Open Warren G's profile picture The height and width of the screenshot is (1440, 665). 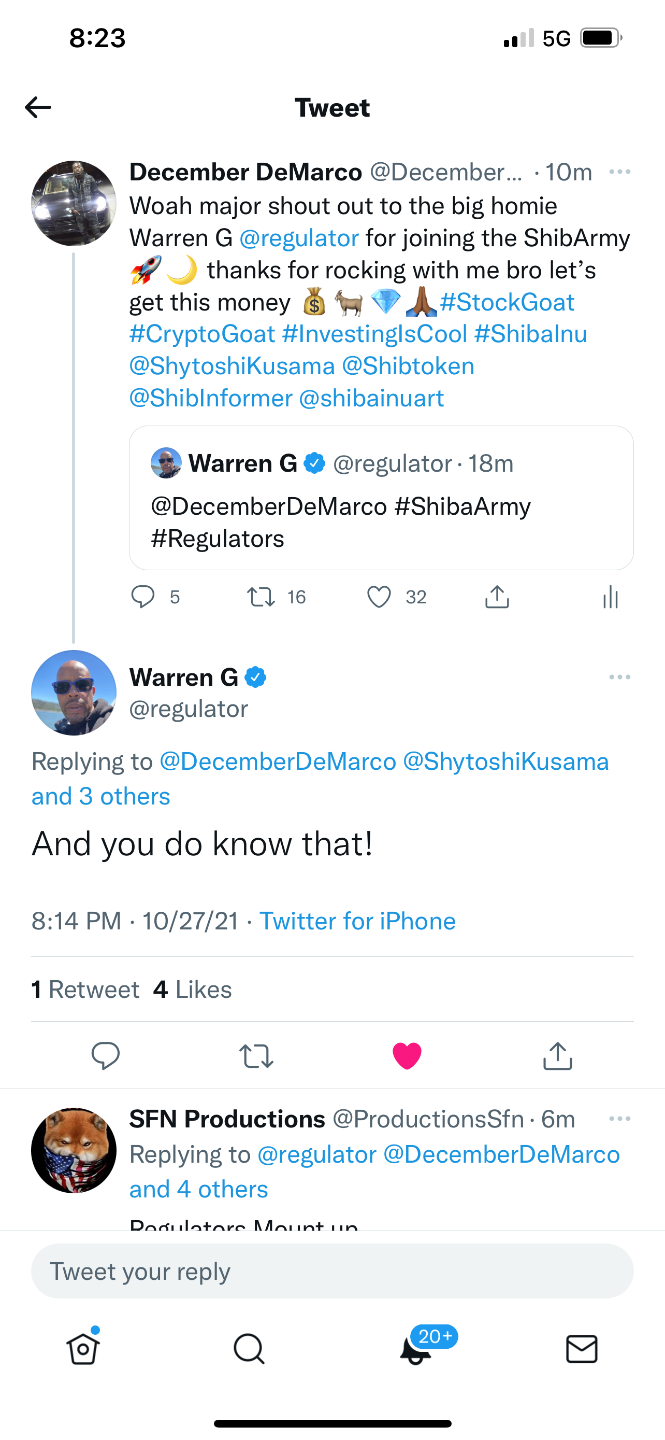click(74, 692)
